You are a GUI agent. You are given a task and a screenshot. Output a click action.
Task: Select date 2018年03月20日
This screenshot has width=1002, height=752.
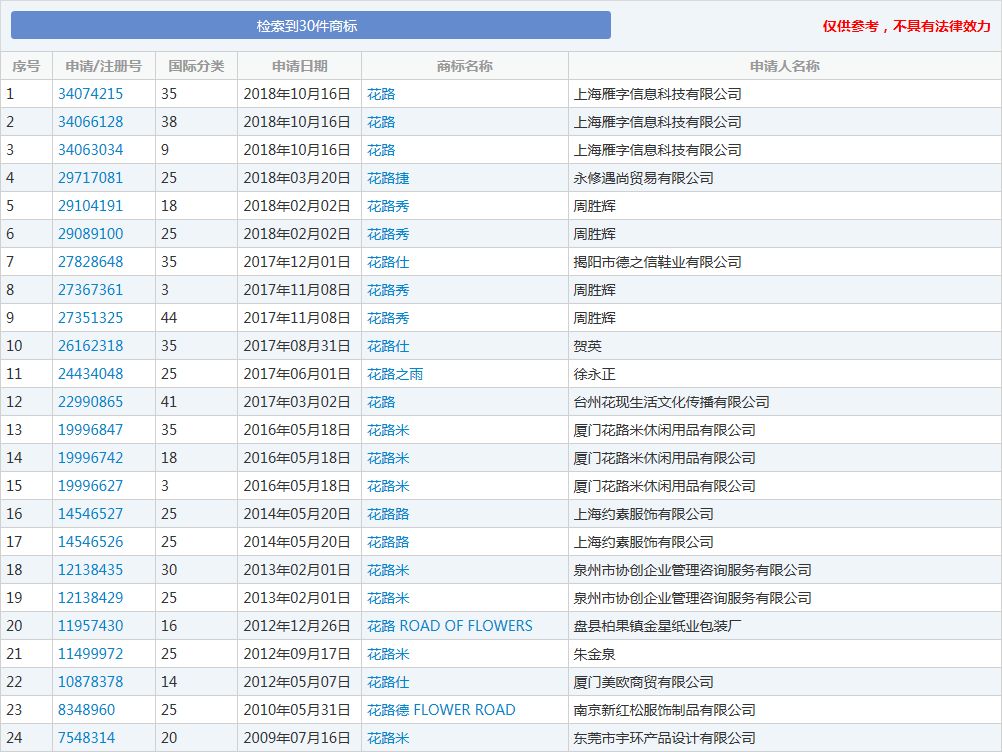pyautogui.click(x=297, y=178)
